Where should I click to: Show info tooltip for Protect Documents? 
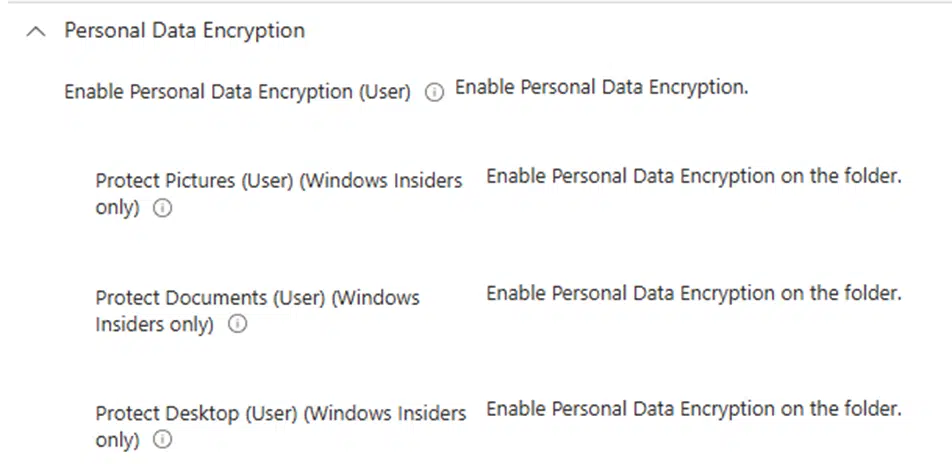point(238,325)
